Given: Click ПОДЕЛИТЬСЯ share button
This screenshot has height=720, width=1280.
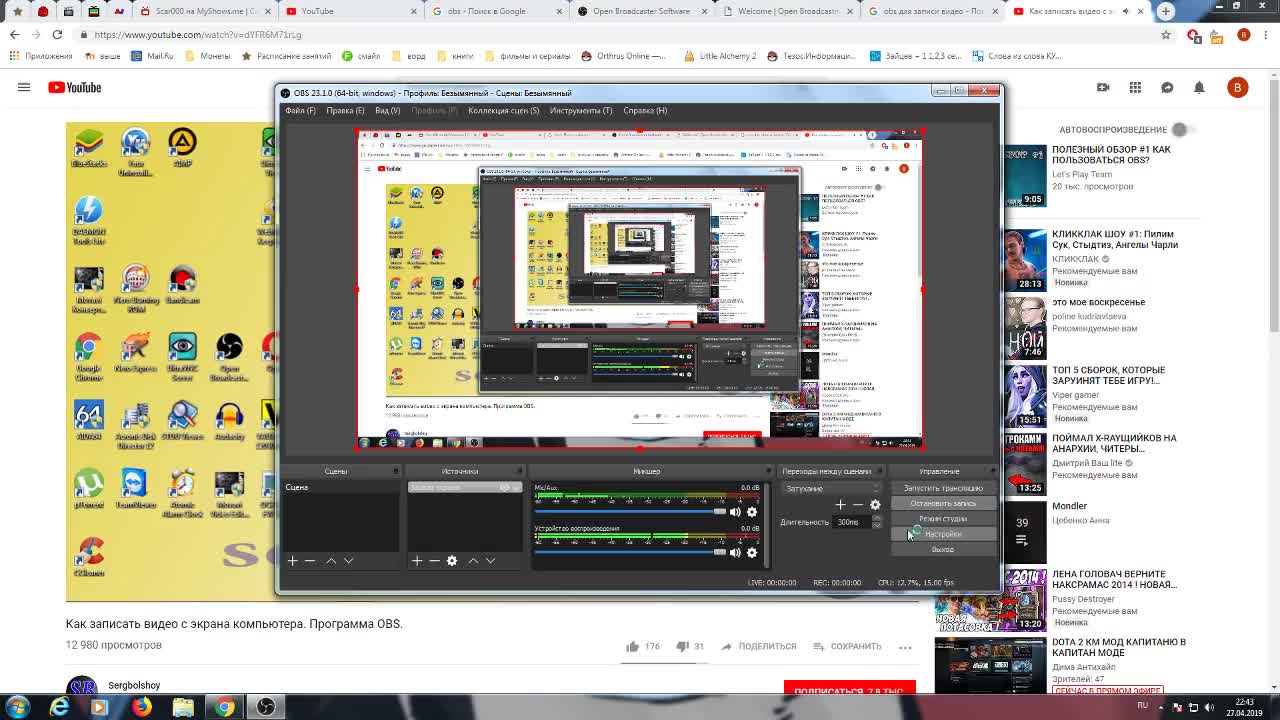Looking at the screenshot, I should [x=758, y=646].
